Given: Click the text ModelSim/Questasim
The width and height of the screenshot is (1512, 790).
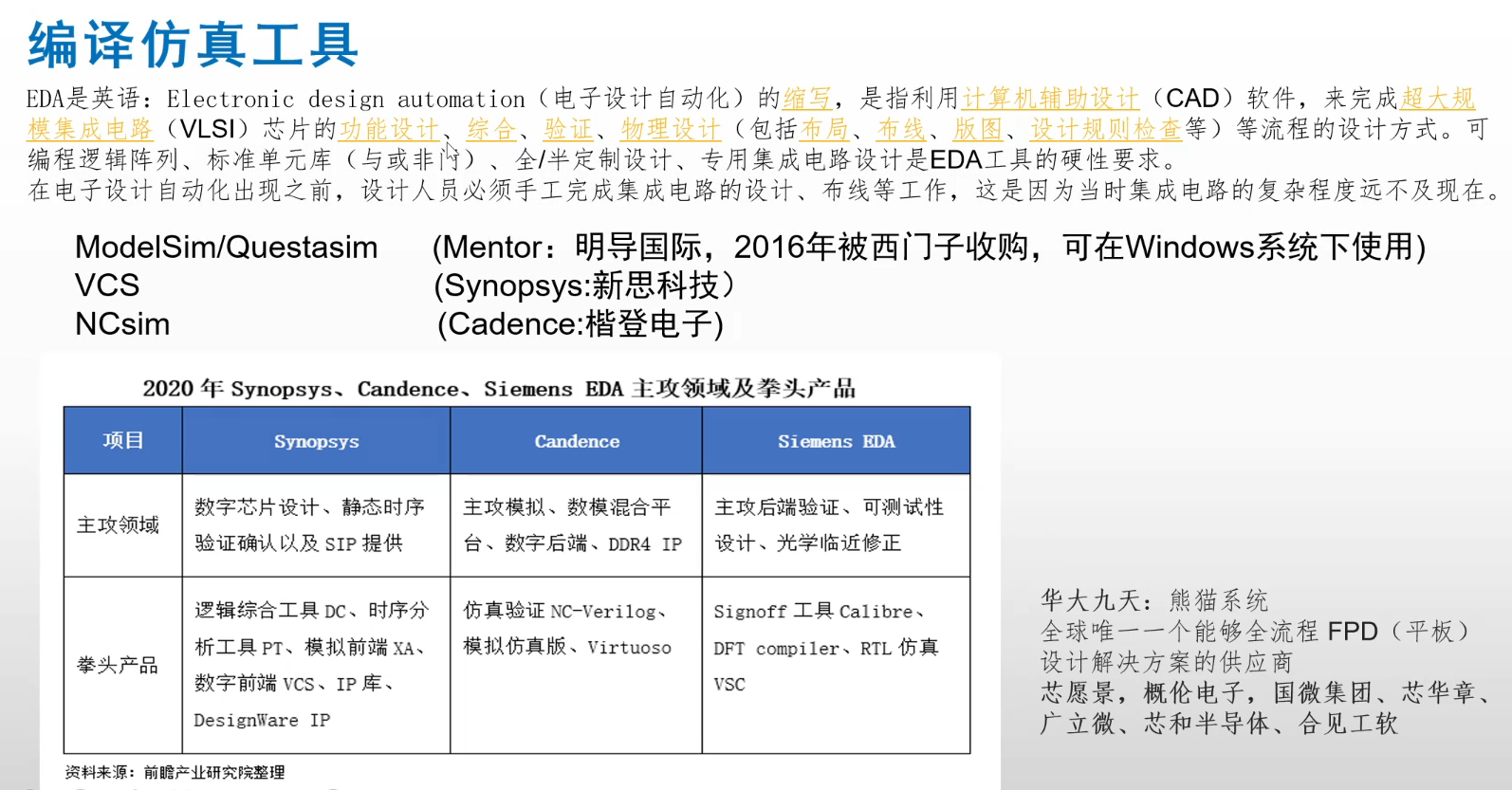Looking at the screenshot, I should pyautogui.click(x=226, y=248).
